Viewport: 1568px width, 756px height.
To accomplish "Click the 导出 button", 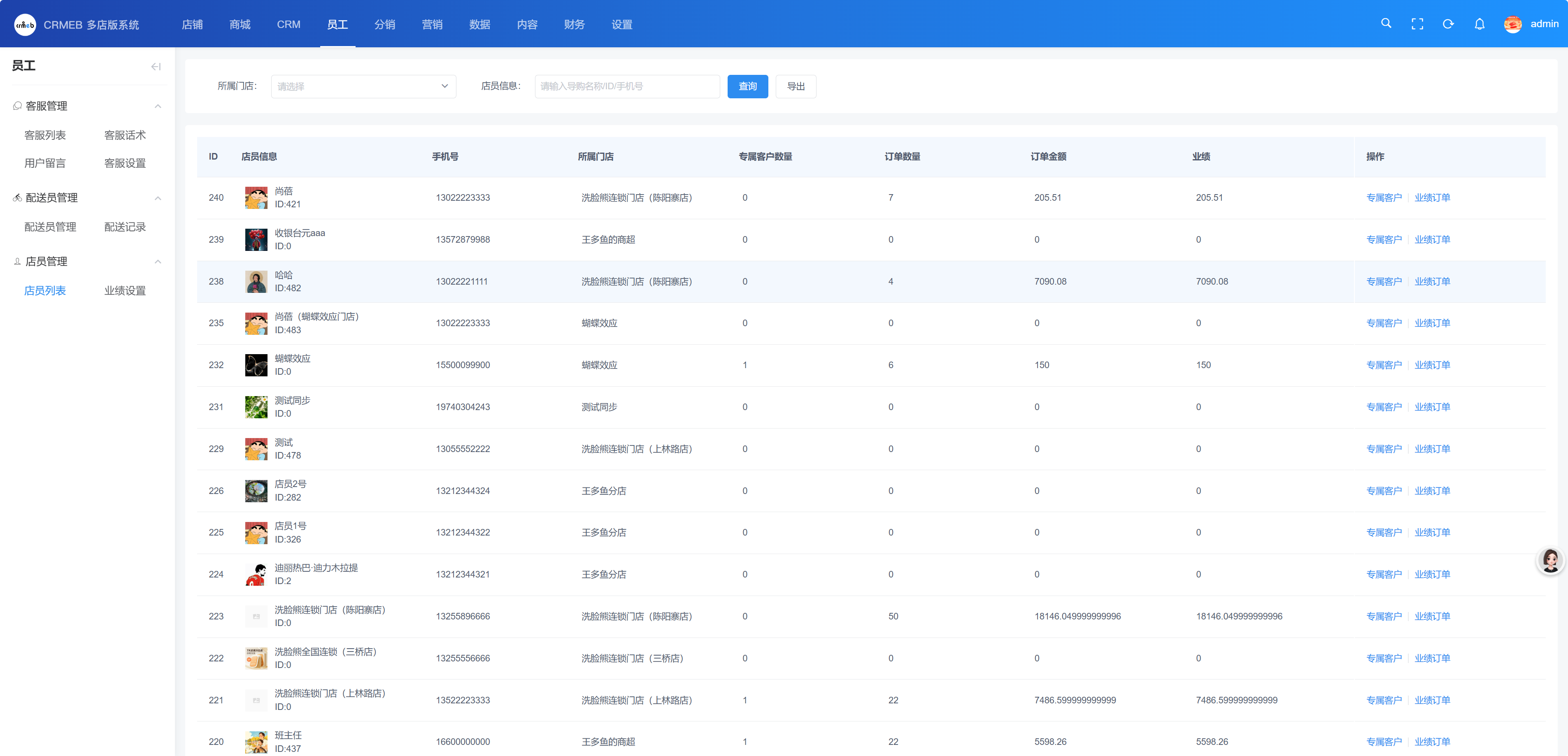I will pyautogui.click(x=796, y=86).
